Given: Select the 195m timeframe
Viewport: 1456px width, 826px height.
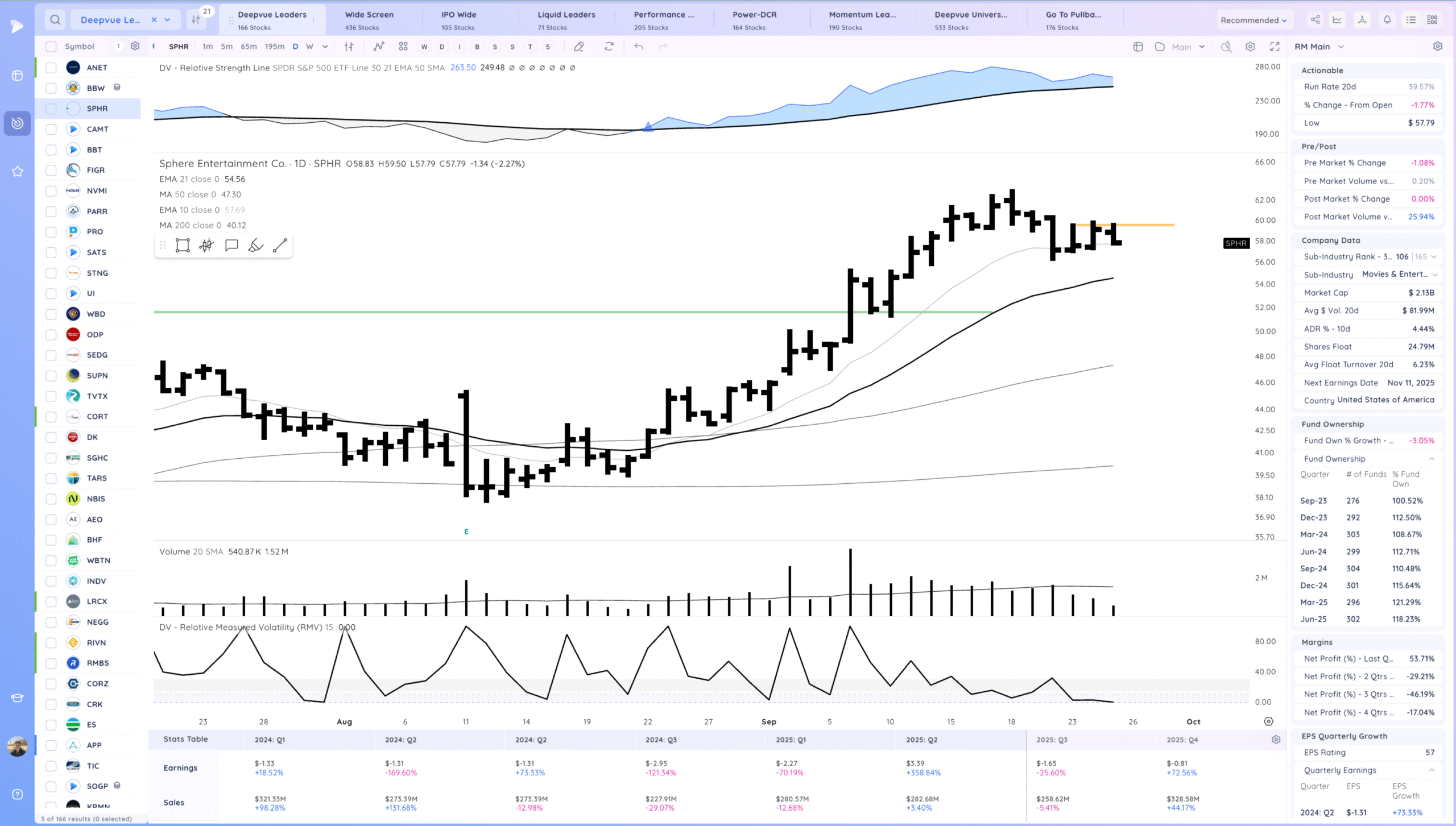Looking at the screenshot, I should (275, 47).
